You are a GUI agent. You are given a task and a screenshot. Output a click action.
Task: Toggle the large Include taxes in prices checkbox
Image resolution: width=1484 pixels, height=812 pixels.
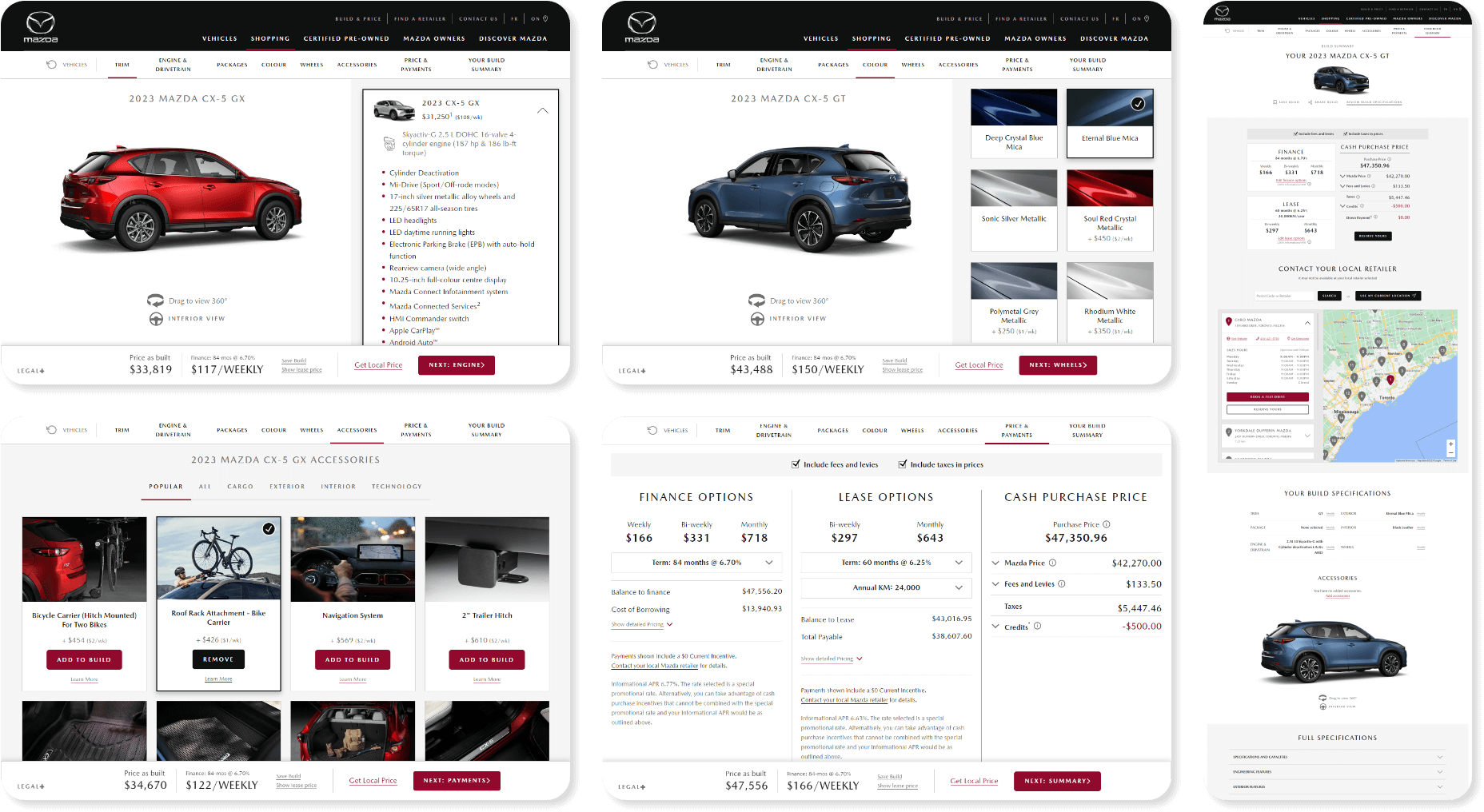click(x=903, y=464)
